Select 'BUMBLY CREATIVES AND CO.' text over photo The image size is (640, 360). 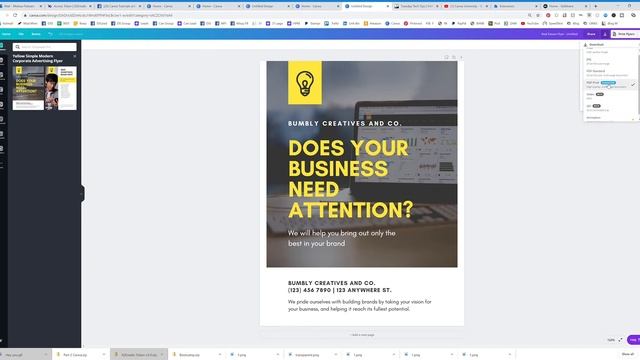click(345, 123)
